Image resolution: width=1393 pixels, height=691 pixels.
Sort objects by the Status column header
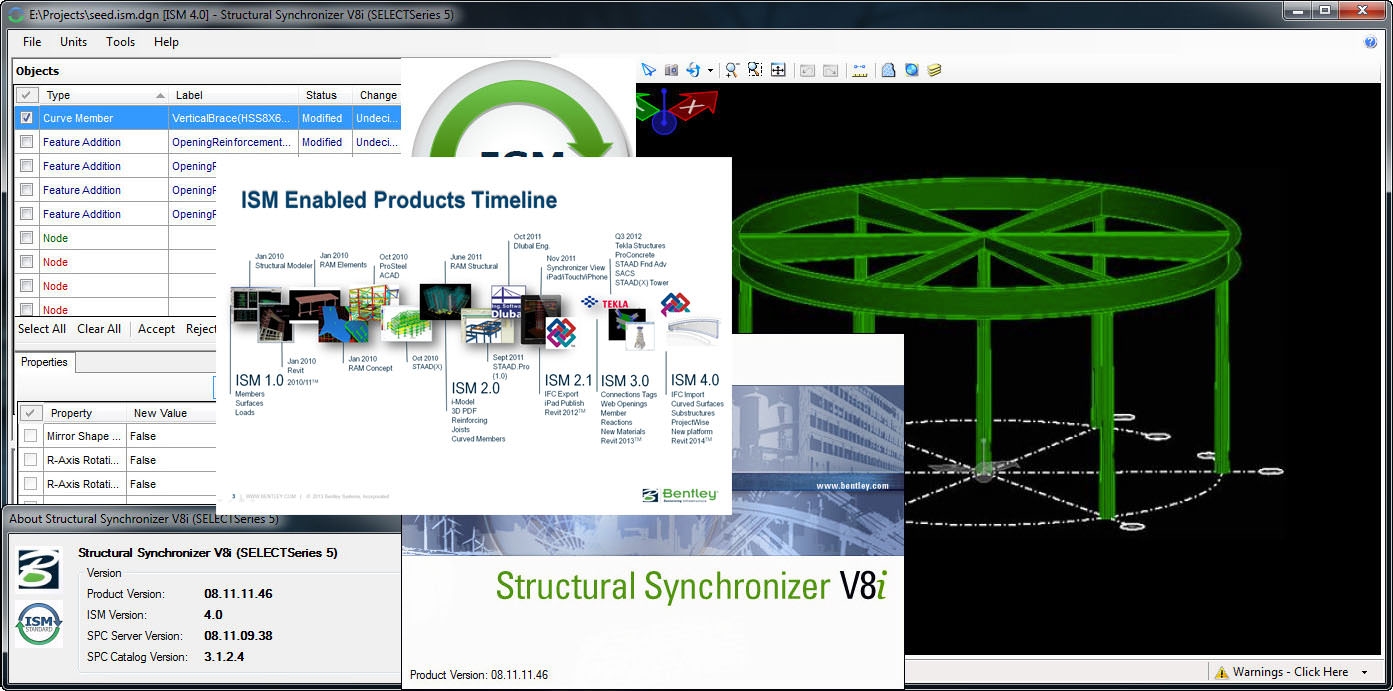click(x=324, y=95)
